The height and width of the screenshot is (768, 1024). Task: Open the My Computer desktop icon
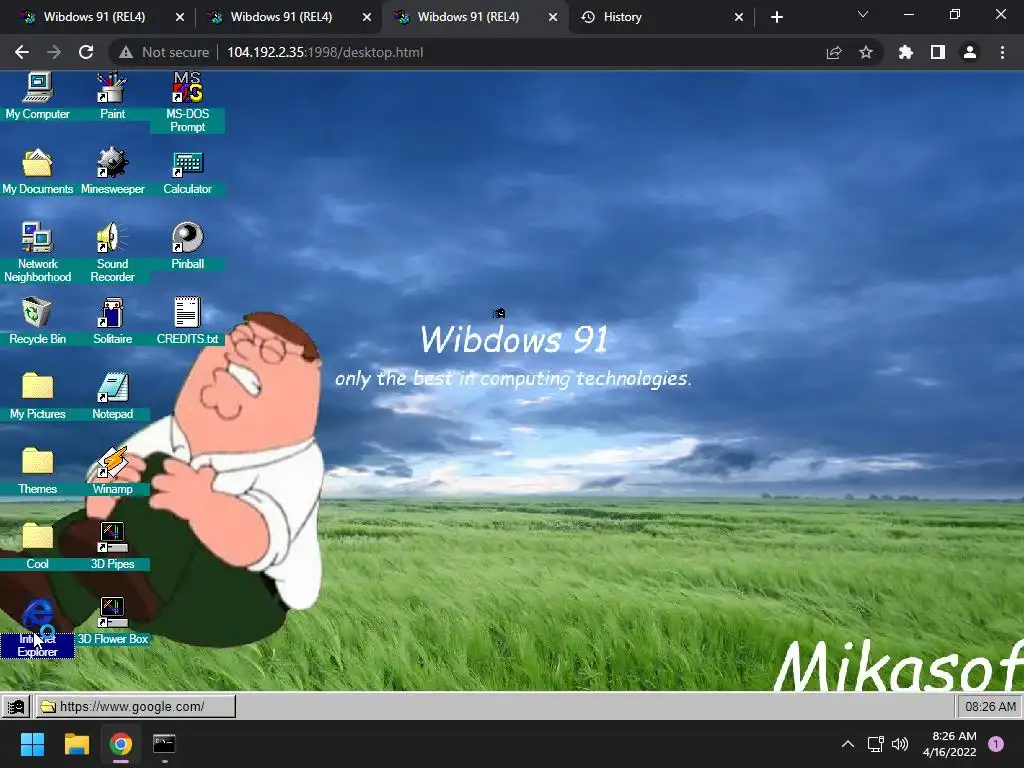pos(37,96)
